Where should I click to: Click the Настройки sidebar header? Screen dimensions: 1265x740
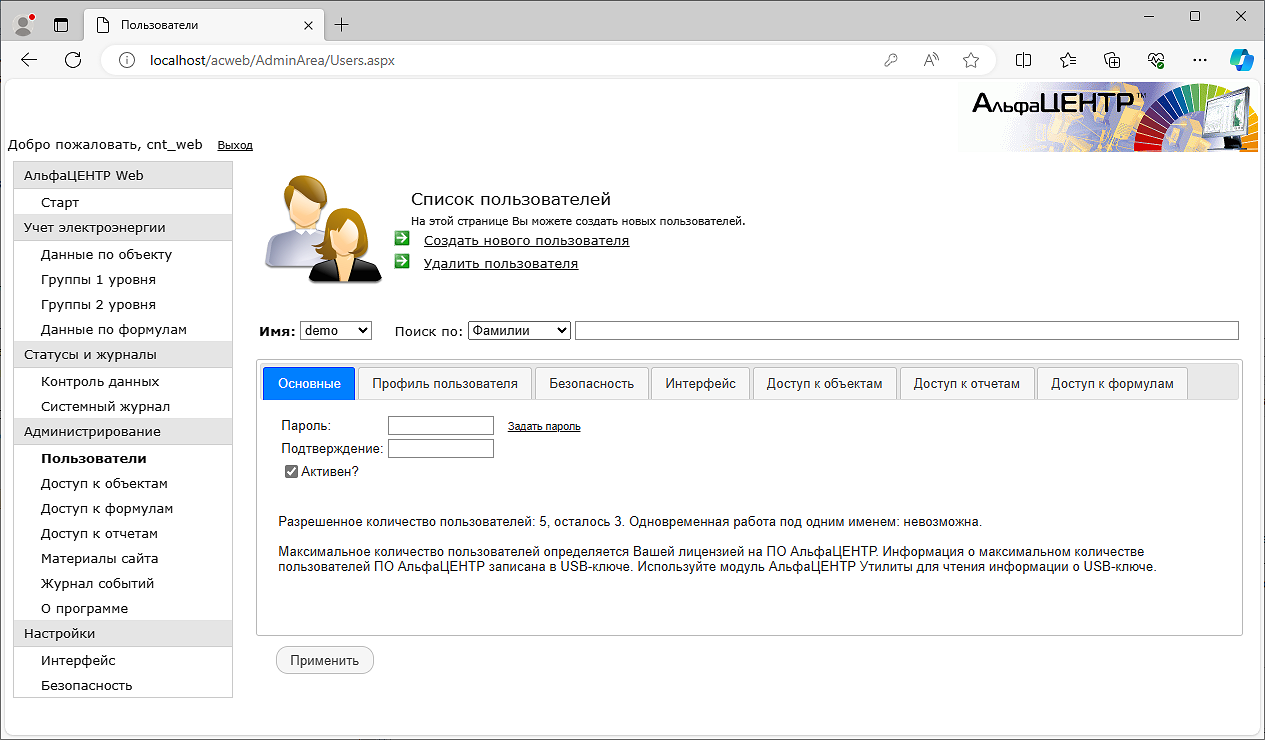(x=123, y=633)
